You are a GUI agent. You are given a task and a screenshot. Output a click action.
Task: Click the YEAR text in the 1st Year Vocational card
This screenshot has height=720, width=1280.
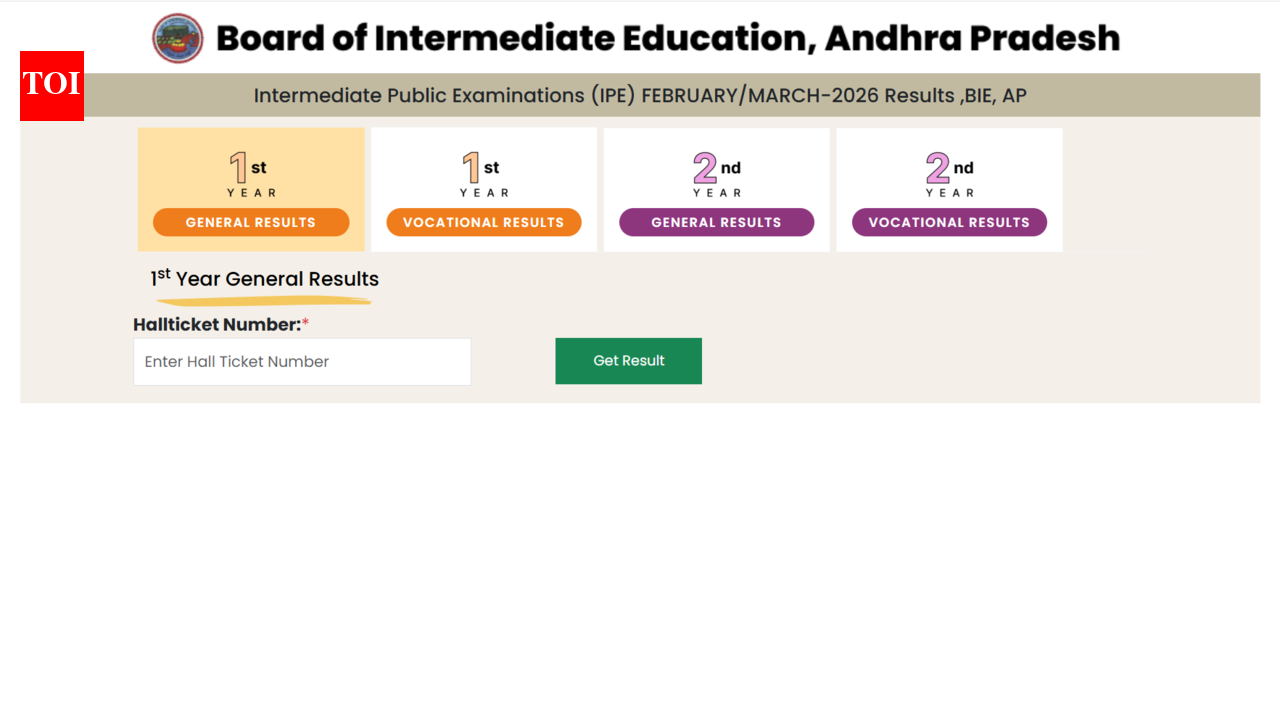click(x=484, y=193)
